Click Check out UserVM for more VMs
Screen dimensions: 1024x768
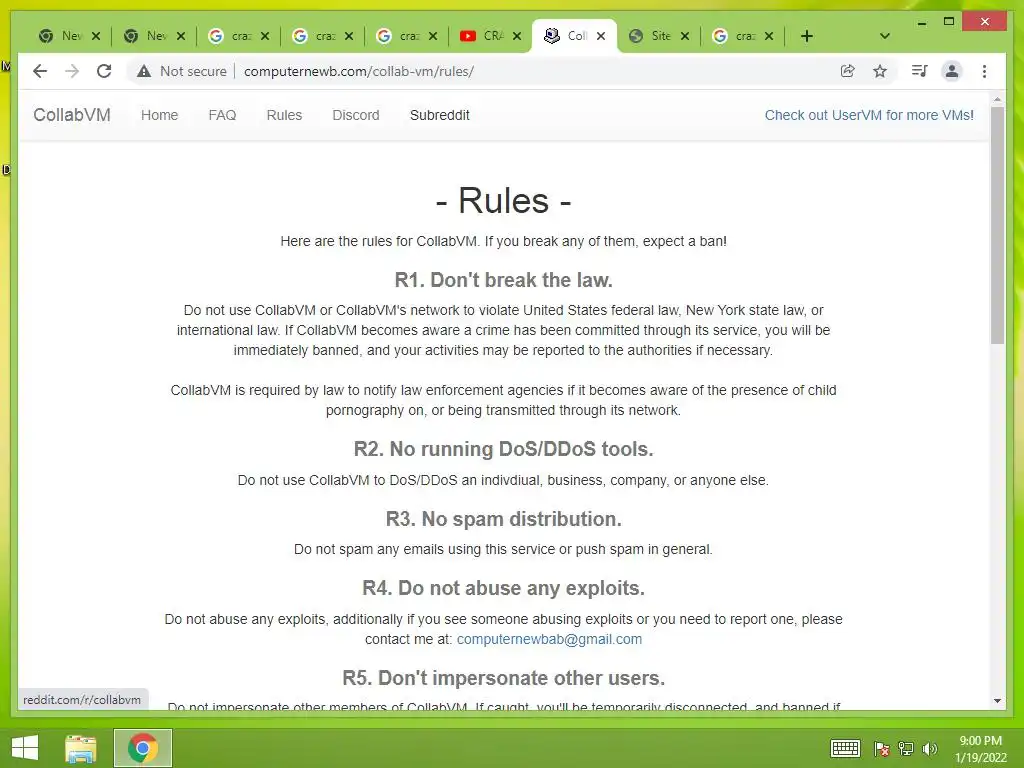click(869, 115)
